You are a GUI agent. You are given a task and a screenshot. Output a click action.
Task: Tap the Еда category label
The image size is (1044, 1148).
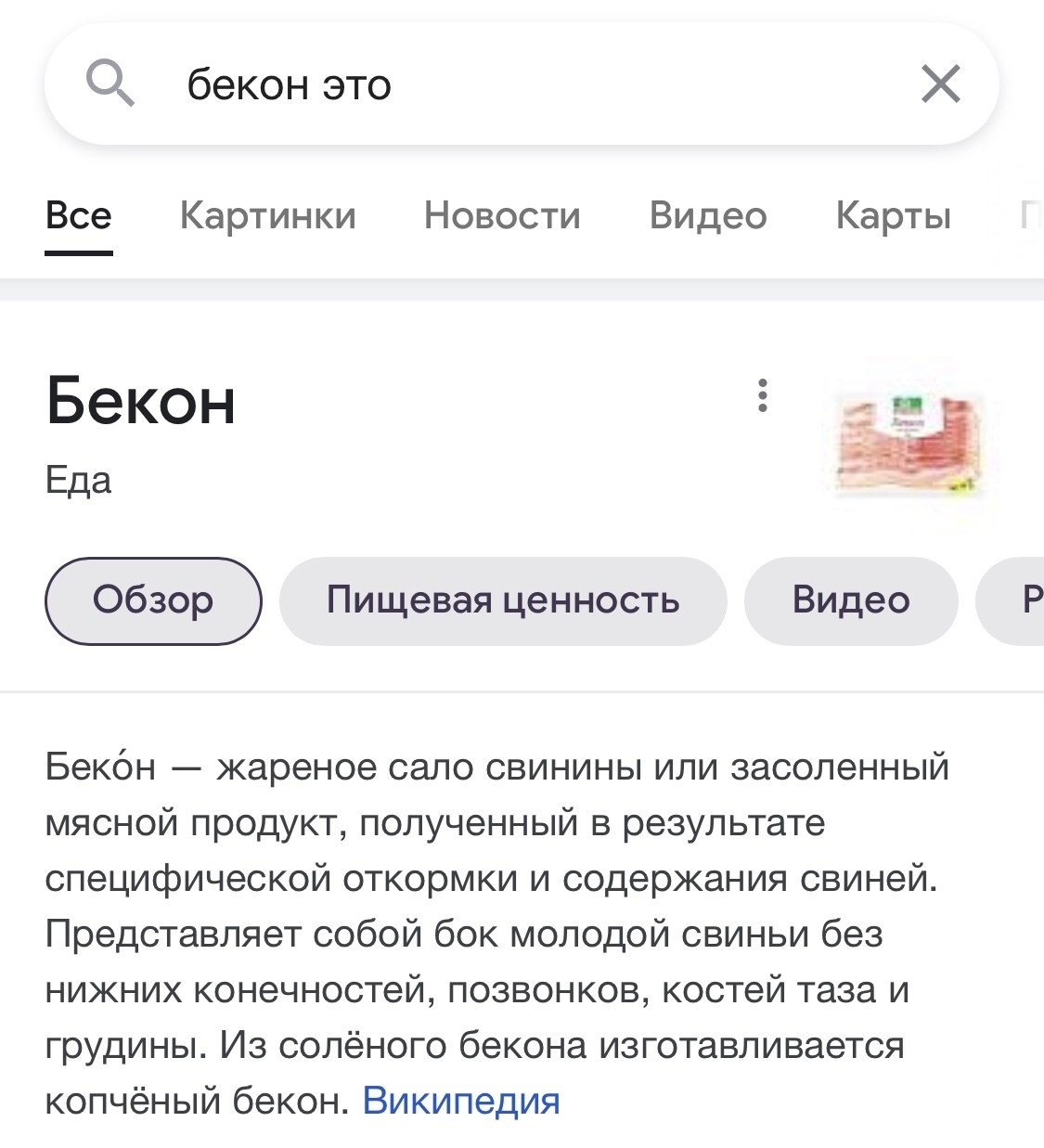click(79, 481)
